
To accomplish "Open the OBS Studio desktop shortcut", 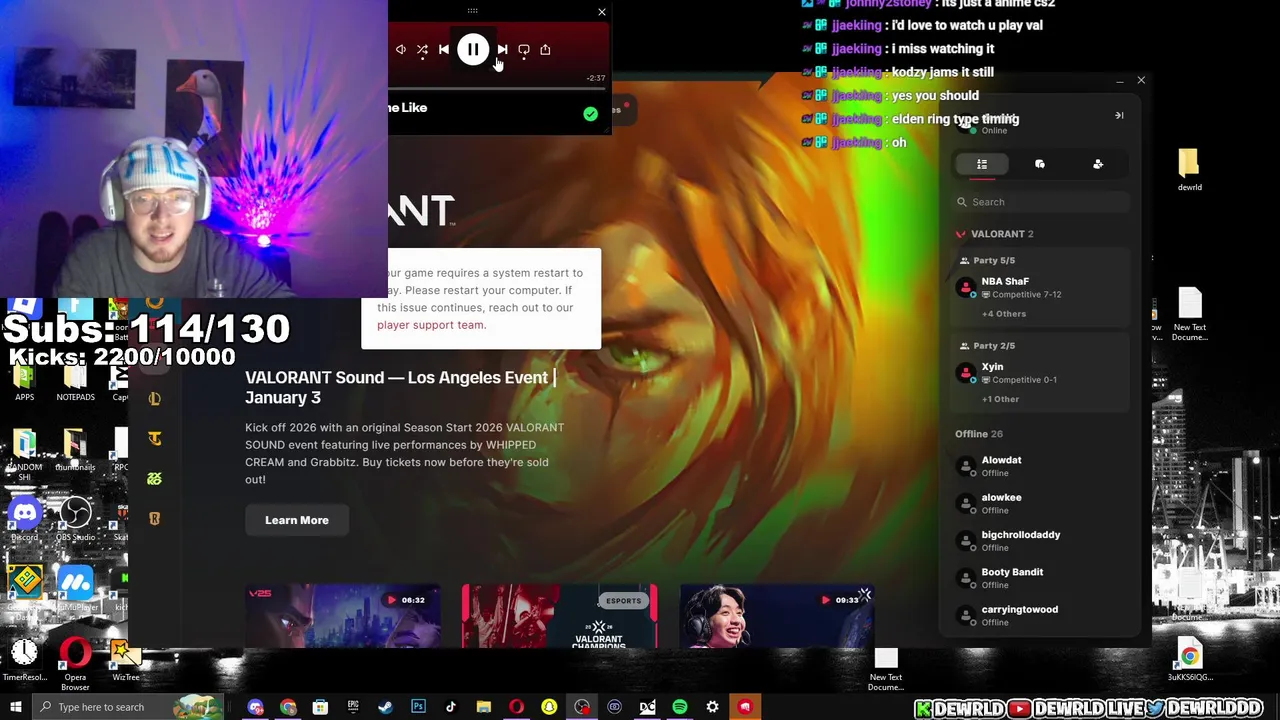I will click(x=75, y=520).
